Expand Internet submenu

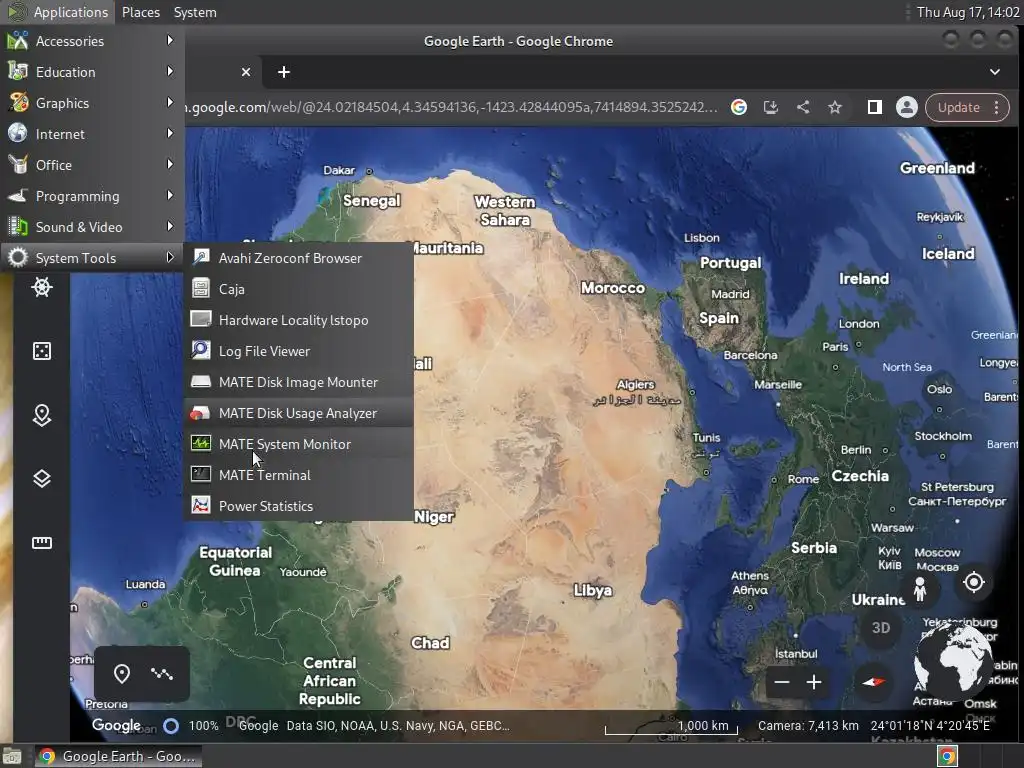click(x=92, y=134)
